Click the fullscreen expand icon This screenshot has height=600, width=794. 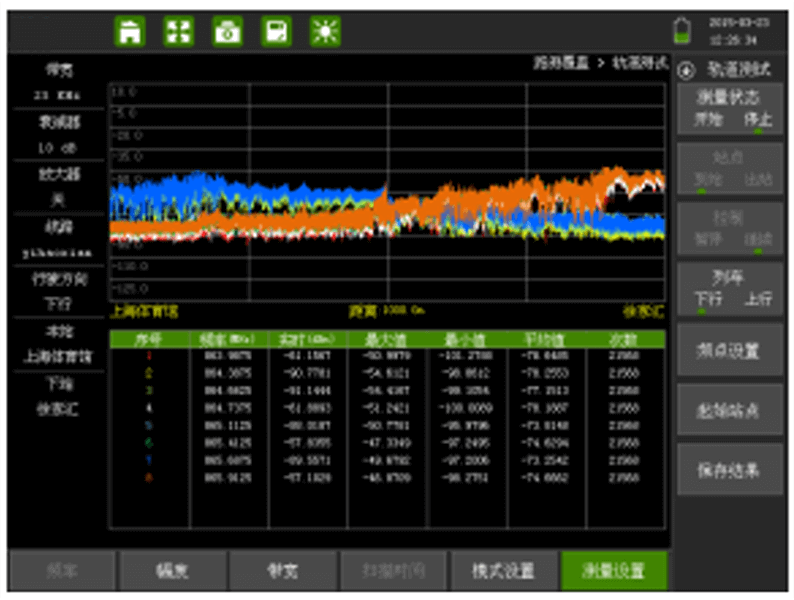178,31
